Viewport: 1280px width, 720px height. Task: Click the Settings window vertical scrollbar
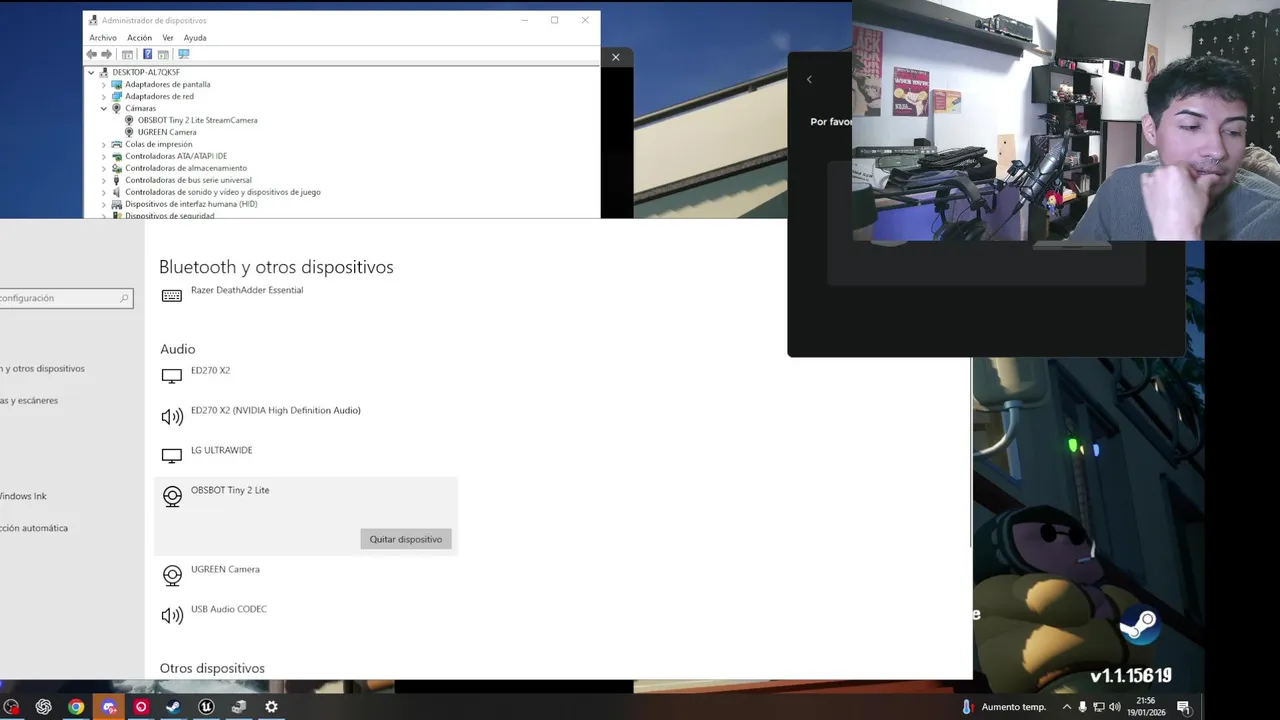tap(969, 454)
